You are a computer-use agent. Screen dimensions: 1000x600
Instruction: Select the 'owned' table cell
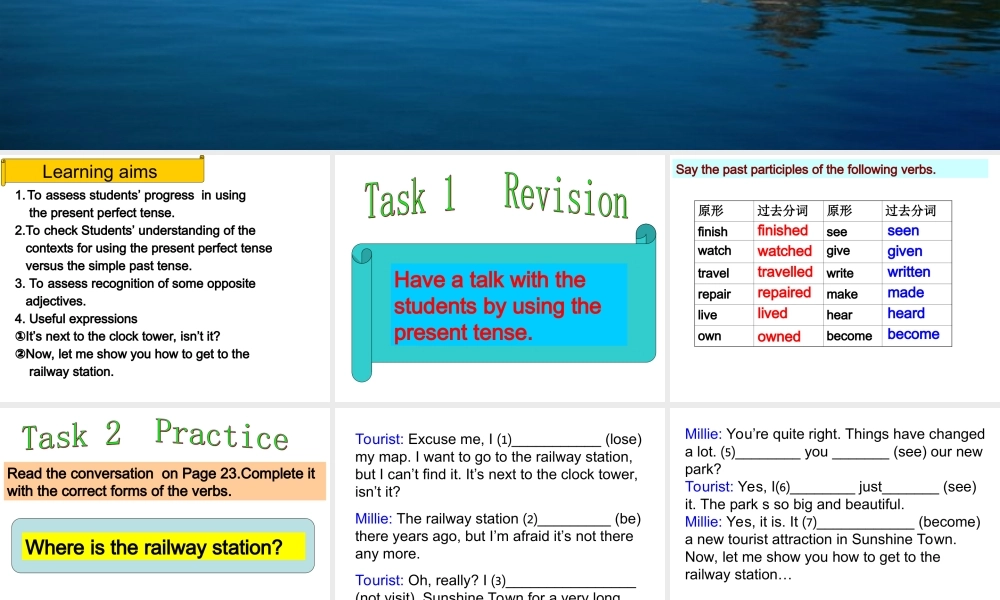coord(788,336)
